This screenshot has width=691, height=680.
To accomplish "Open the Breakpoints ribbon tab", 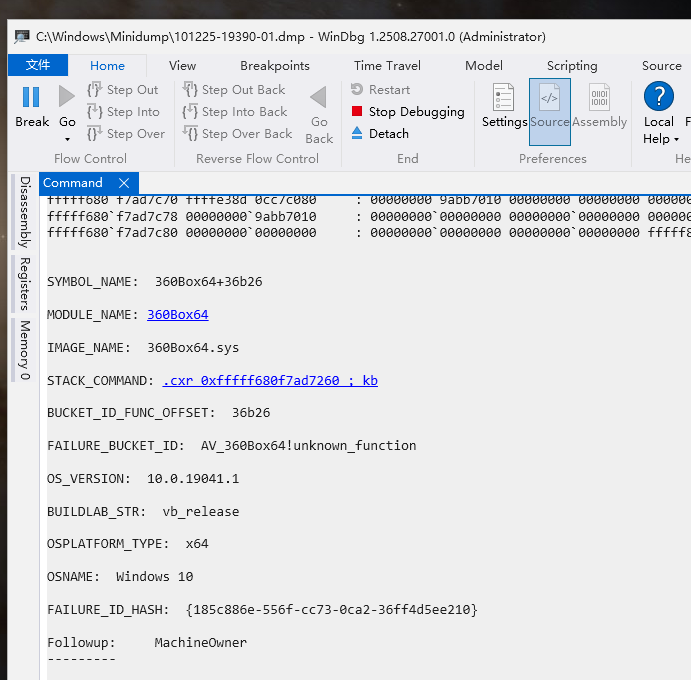I will pos(275,66).
